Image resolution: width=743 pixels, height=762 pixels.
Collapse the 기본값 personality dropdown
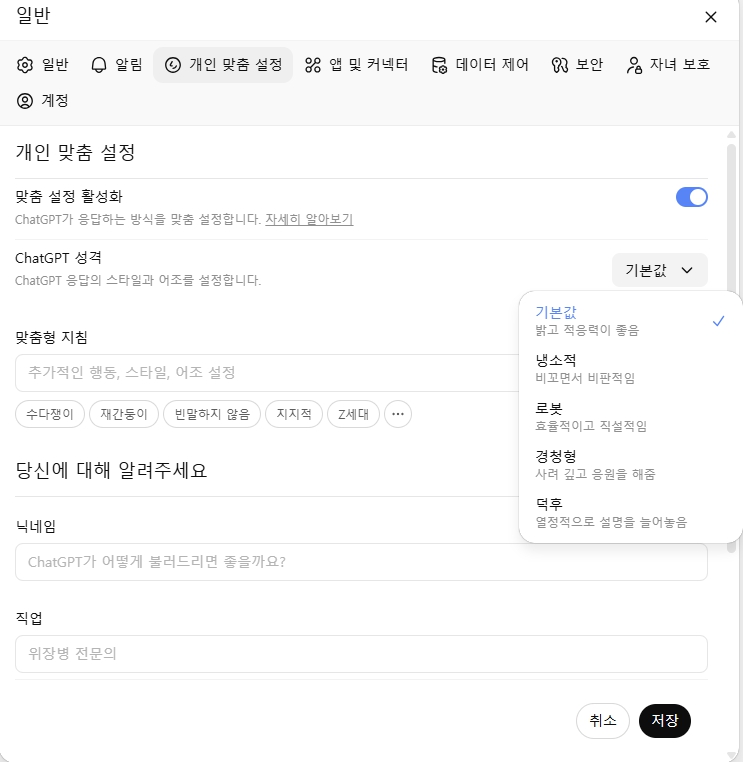pyautogui.click(x=660, y=270)
